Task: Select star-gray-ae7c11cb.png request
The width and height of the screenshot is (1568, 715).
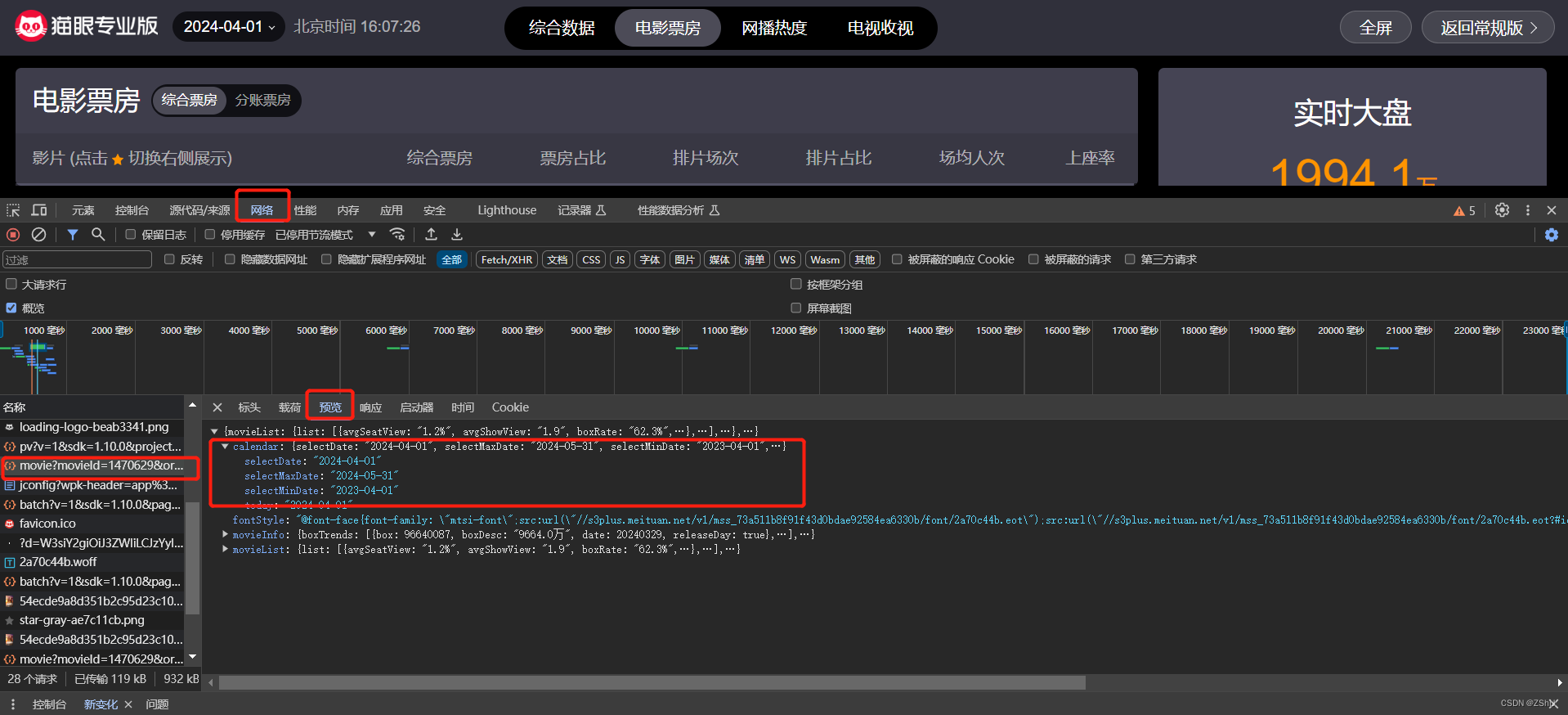Action: pos(92,620)
